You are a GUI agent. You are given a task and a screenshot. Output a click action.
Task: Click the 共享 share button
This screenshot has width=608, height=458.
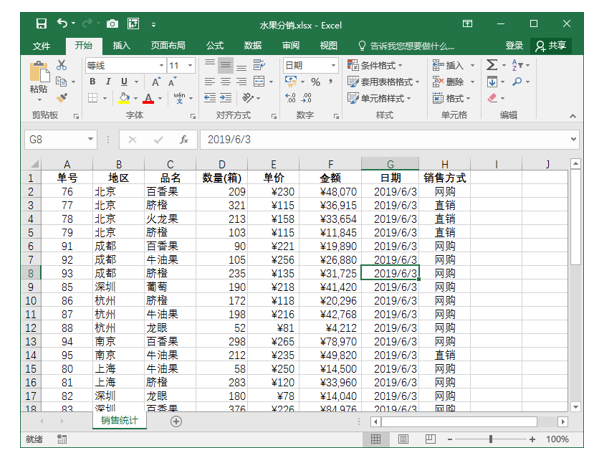point(551,46)
